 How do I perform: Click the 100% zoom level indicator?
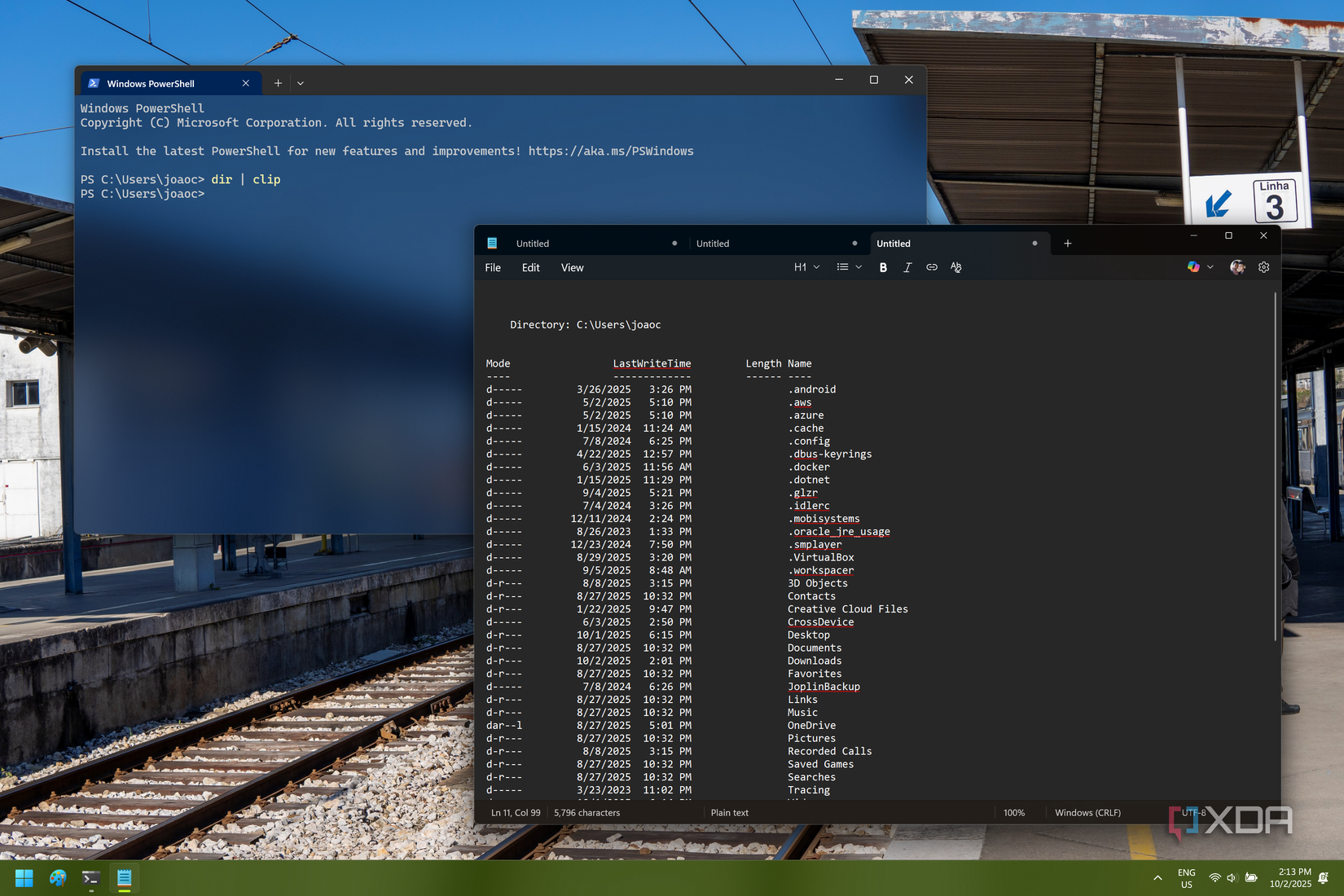(x=1015, y=812)
